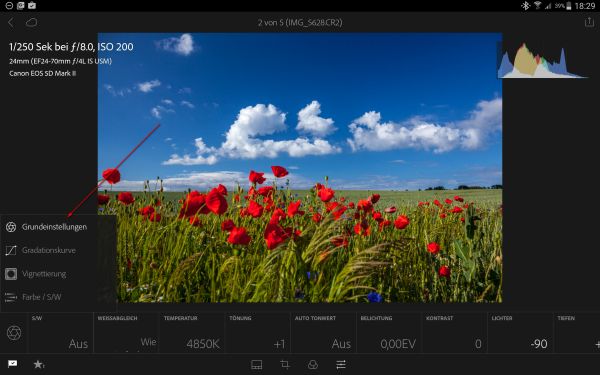Tap the flag pick icon
The height and width of the screenshot is (375, 600).
[13, 364]
